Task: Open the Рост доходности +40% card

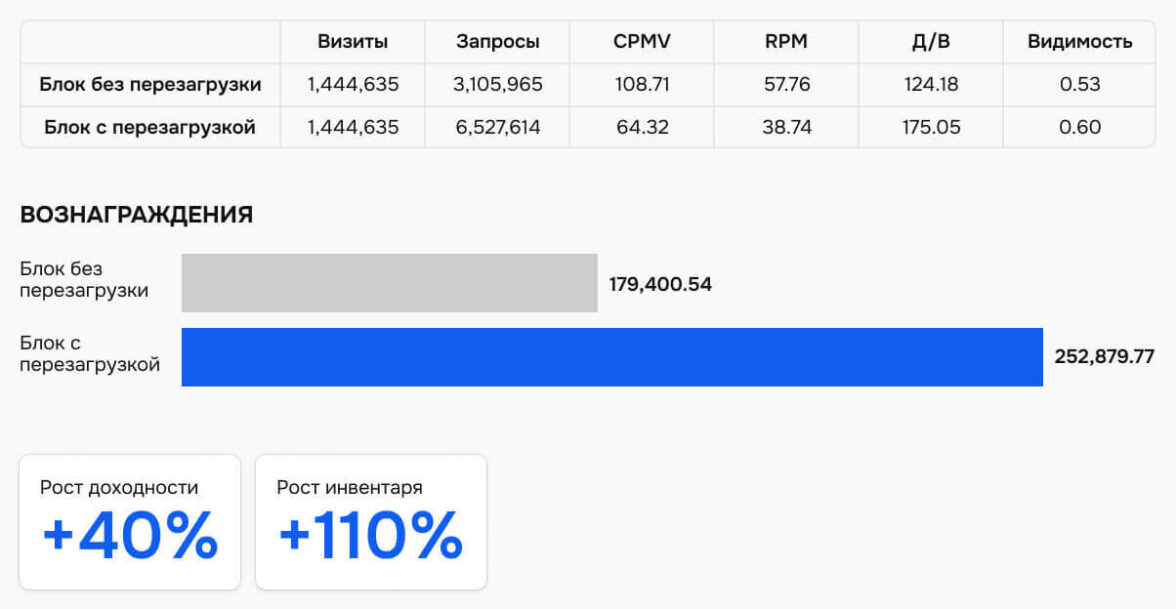Action: pos(130,522)
